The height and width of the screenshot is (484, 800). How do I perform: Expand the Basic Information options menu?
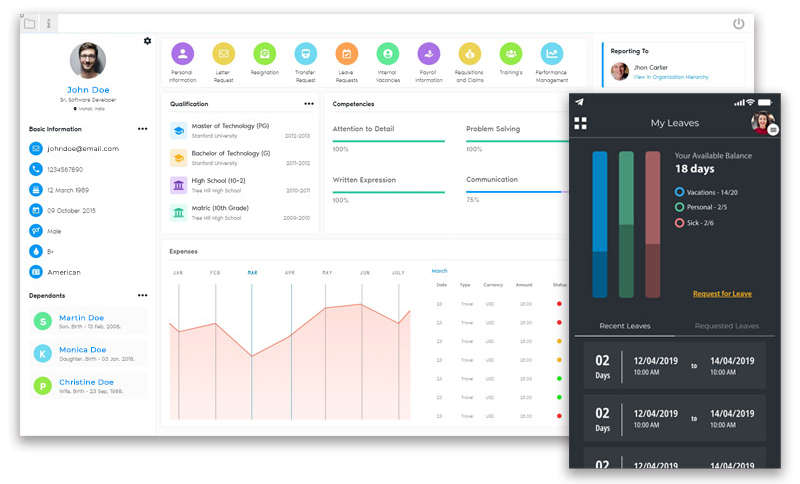click(x=142, y=129)
